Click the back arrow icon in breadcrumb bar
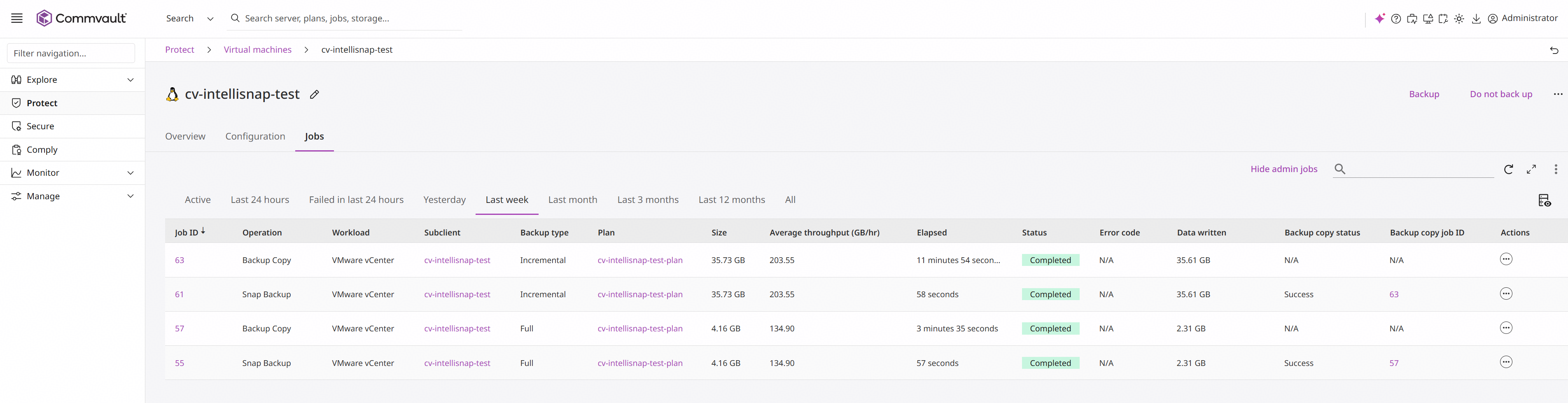The width and height of the screenshot is (1568, 403). tap(1554, 50)
